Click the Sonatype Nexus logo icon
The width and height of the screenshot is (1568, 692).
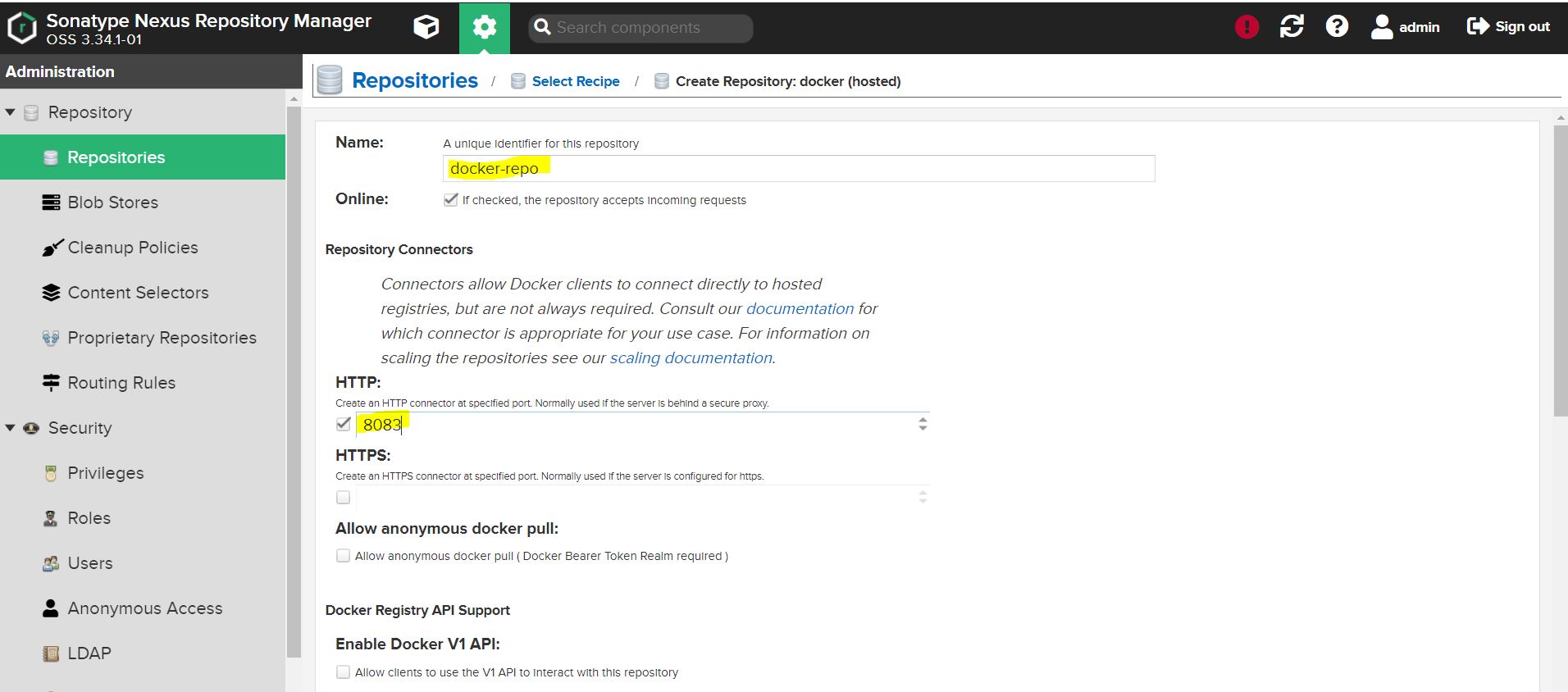22,27
